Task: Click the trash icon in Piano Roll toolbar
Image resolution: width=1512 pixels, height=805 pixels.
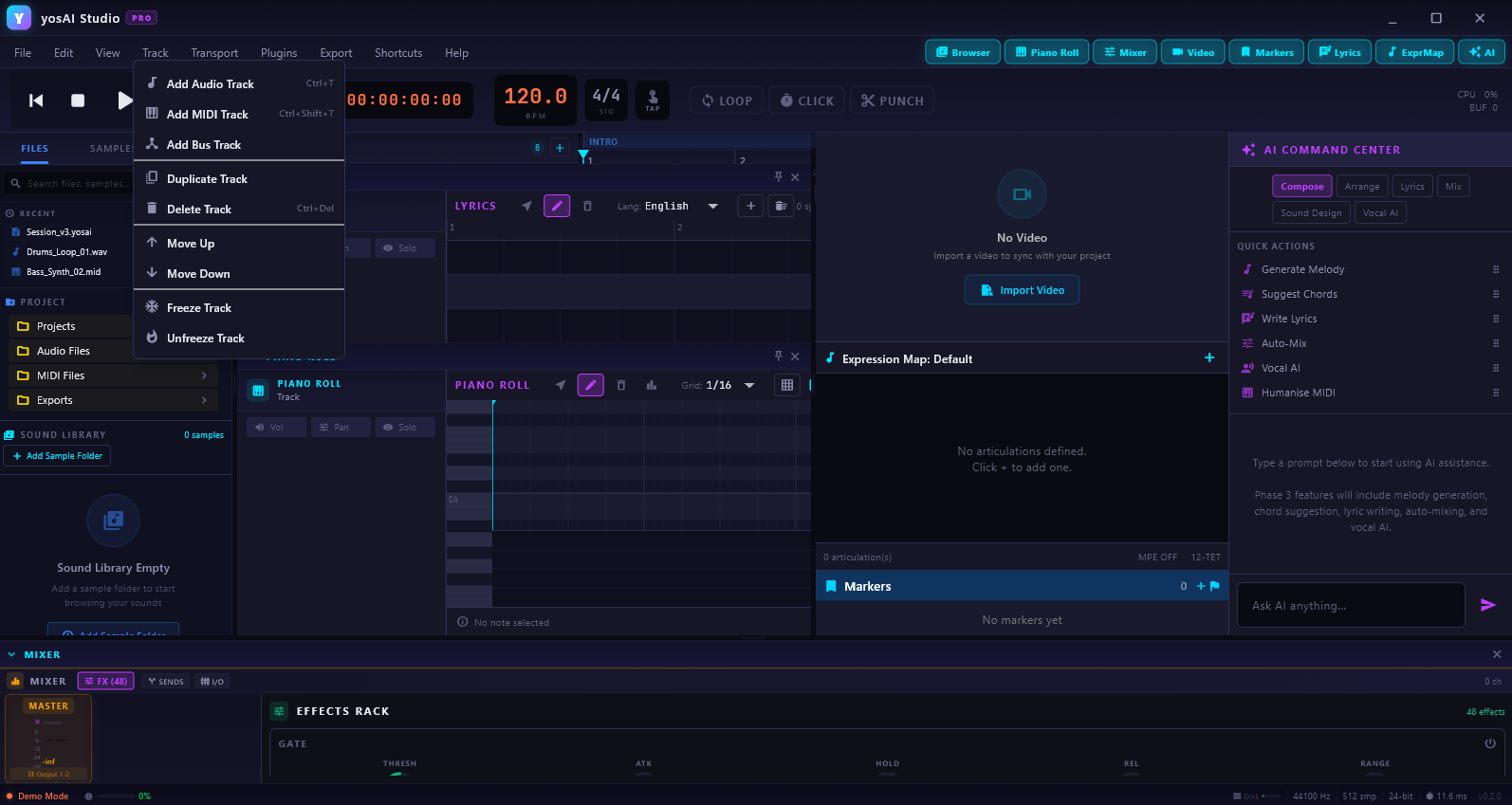Action: (x=621, y=385)
